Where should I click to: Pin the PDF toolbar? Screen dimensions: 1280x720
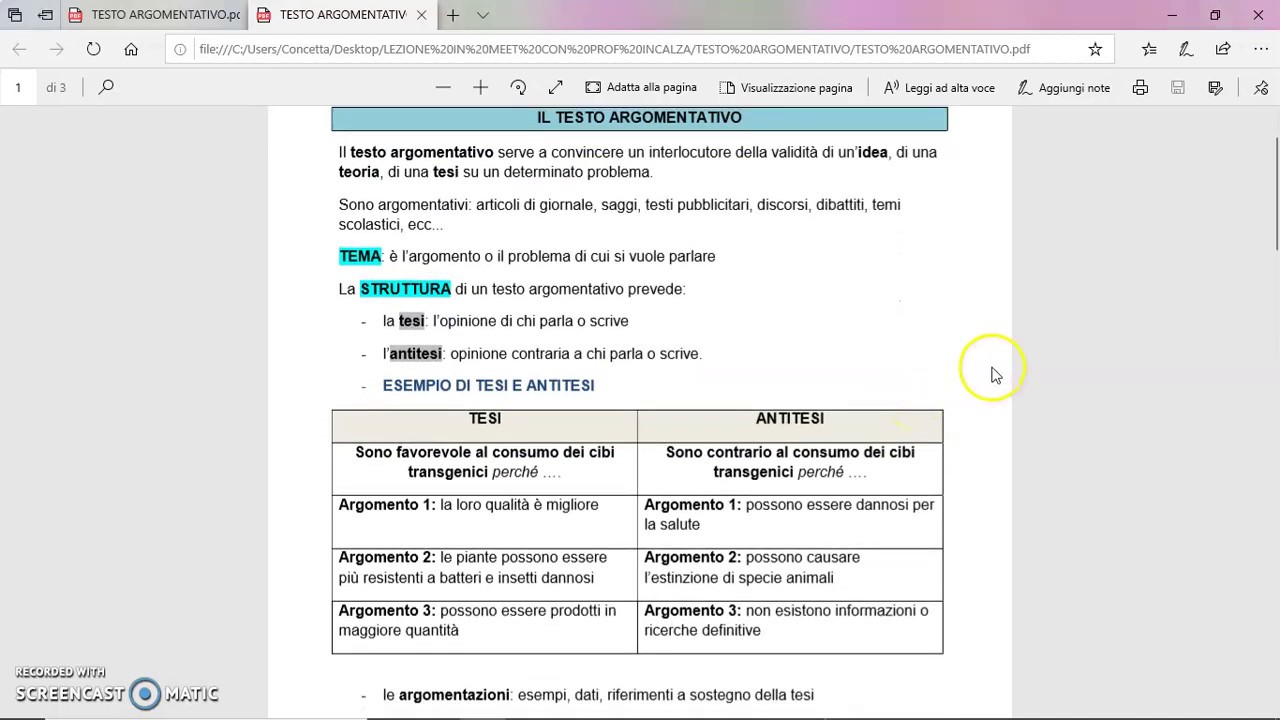pos(1261,88)
